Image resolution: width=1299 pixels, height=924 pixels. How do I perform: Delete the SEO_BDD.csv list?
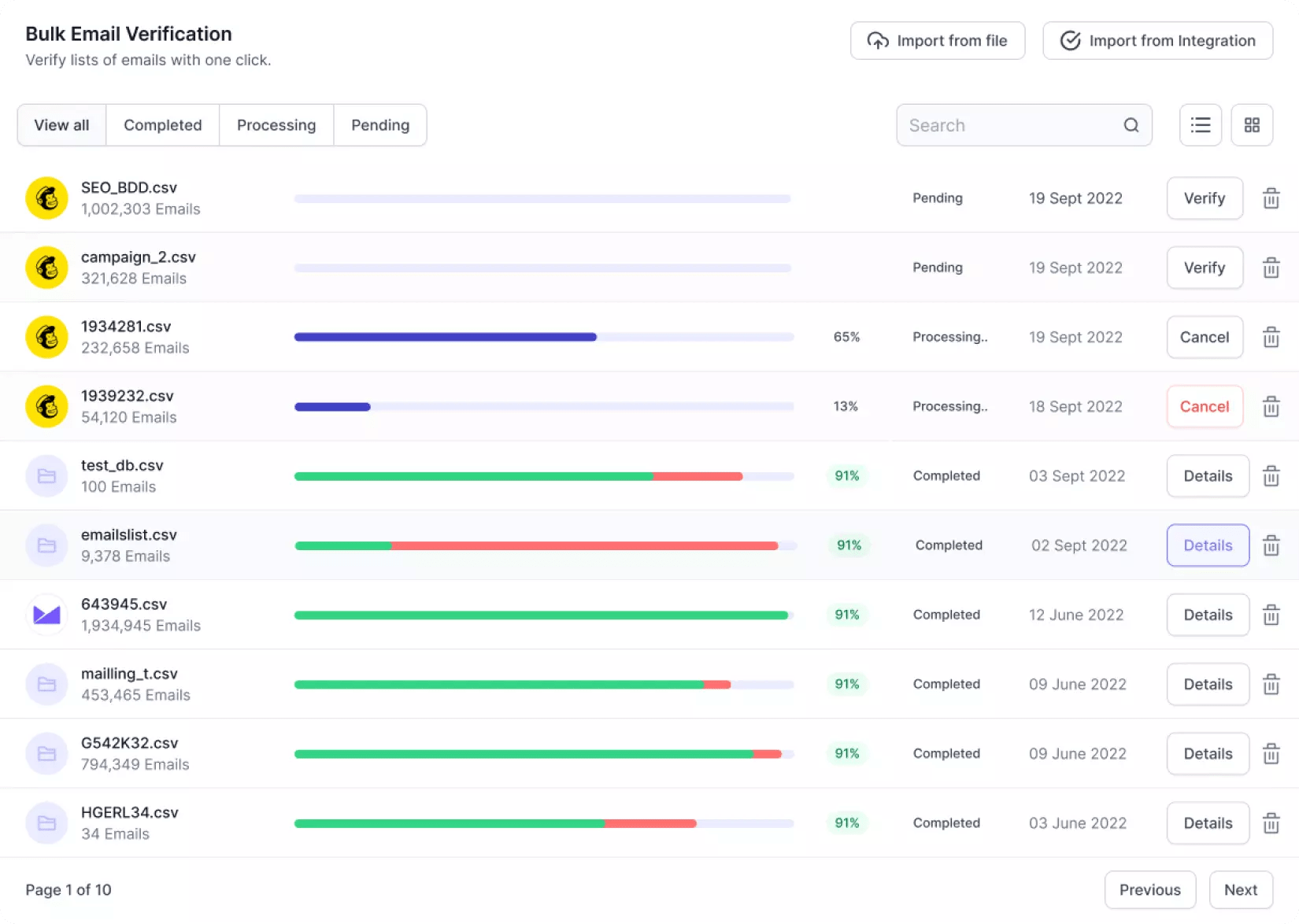[x=1271, y=198]
